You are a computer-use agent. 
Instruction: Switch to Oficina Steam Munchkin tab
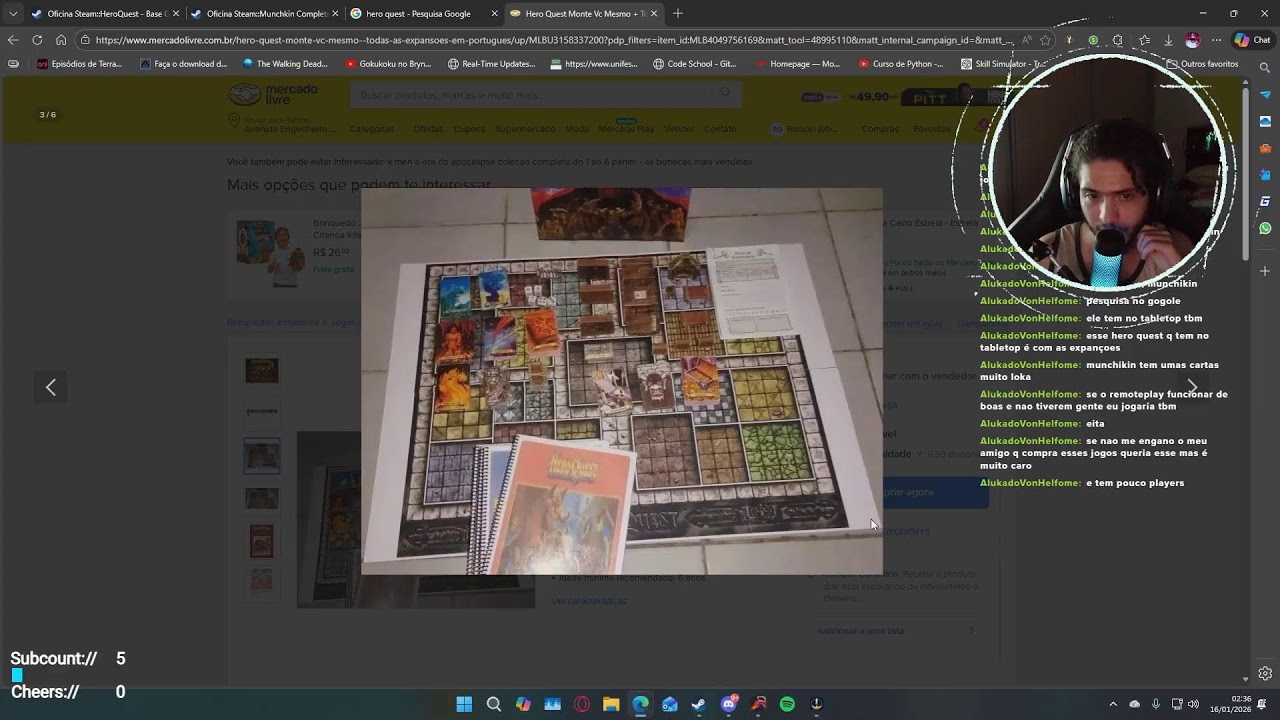click(264, 14)
